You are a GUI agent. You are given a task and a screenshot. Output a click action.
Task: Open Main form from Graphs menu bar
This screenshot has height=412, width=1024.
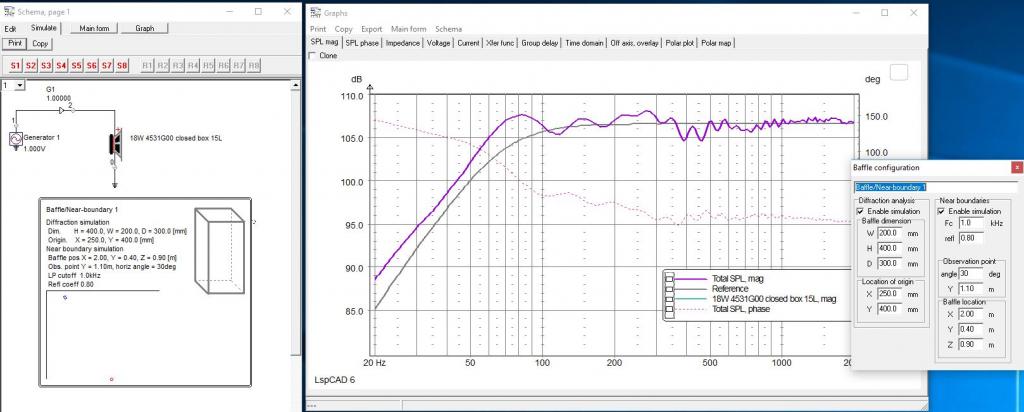(409, 29)
